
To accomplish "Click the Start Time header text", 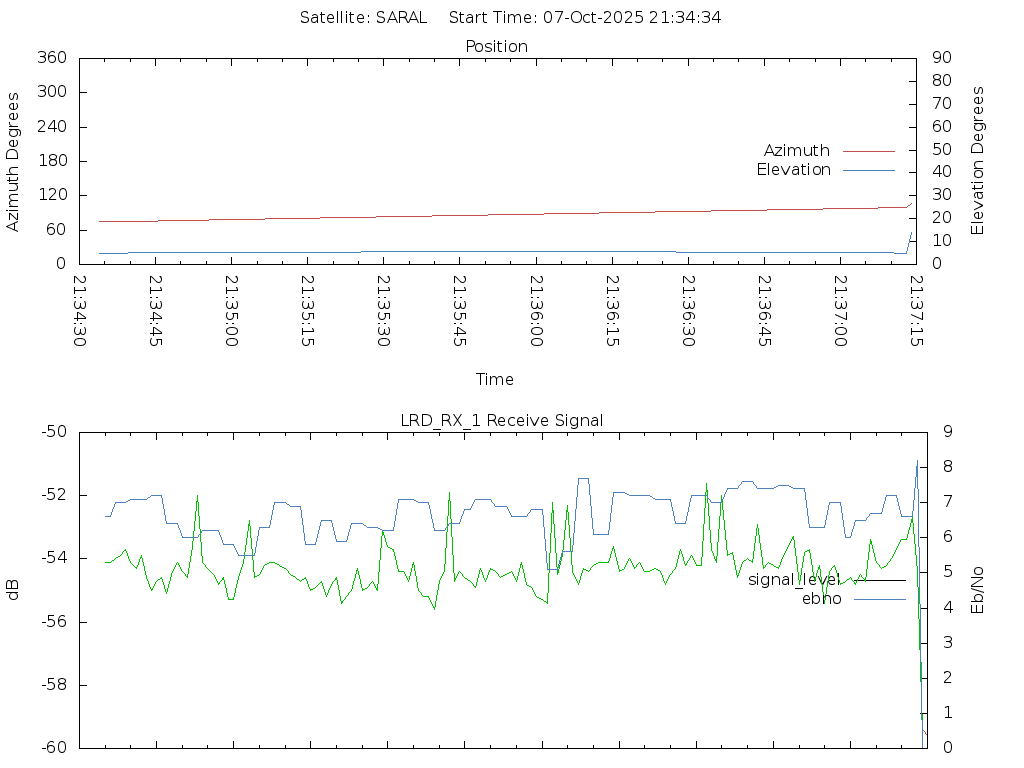I will (x=585, y=17).
